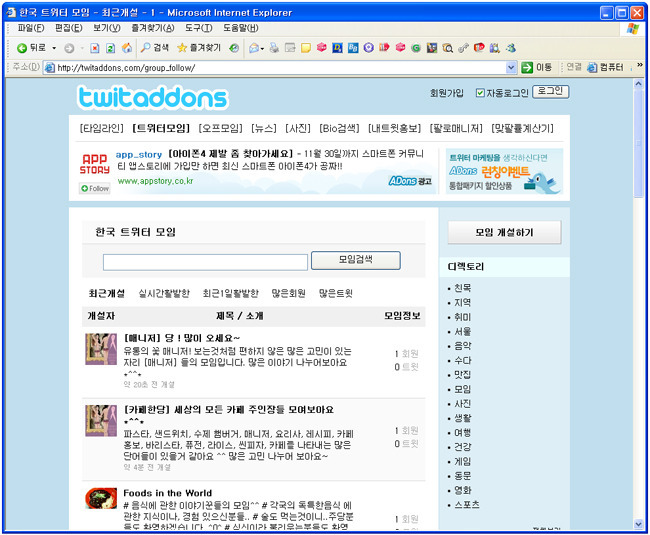Click the 로그인 button
The image size is (650, 535).
(551, 92)
